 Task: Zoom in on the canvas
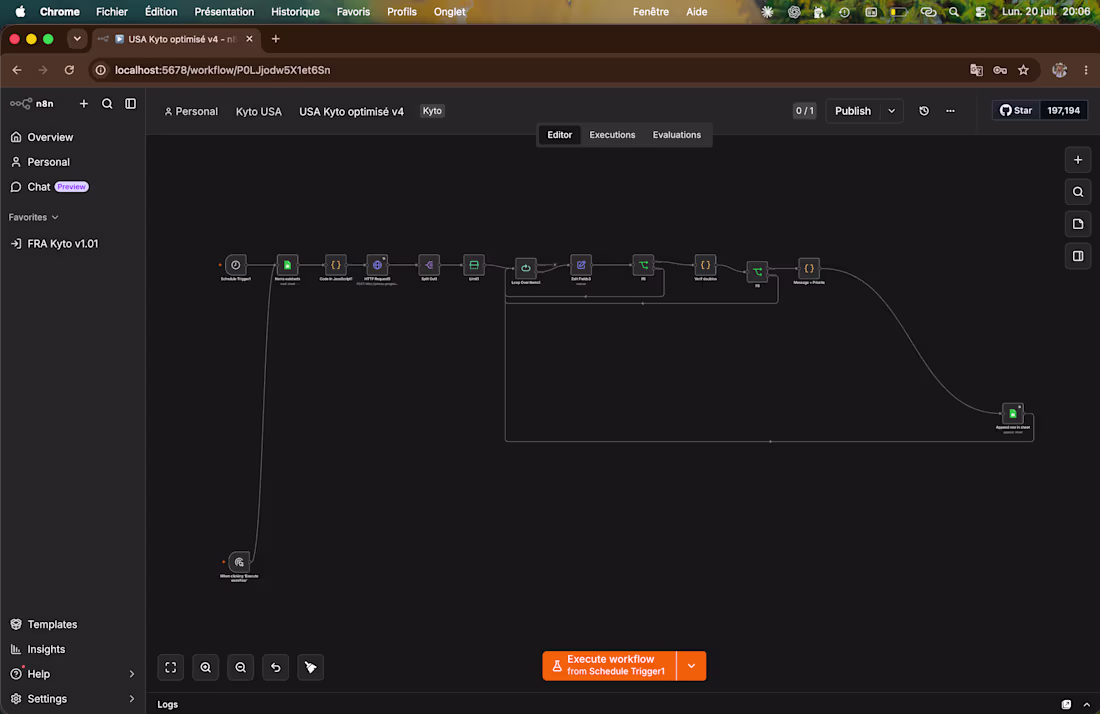coord(206,668)
